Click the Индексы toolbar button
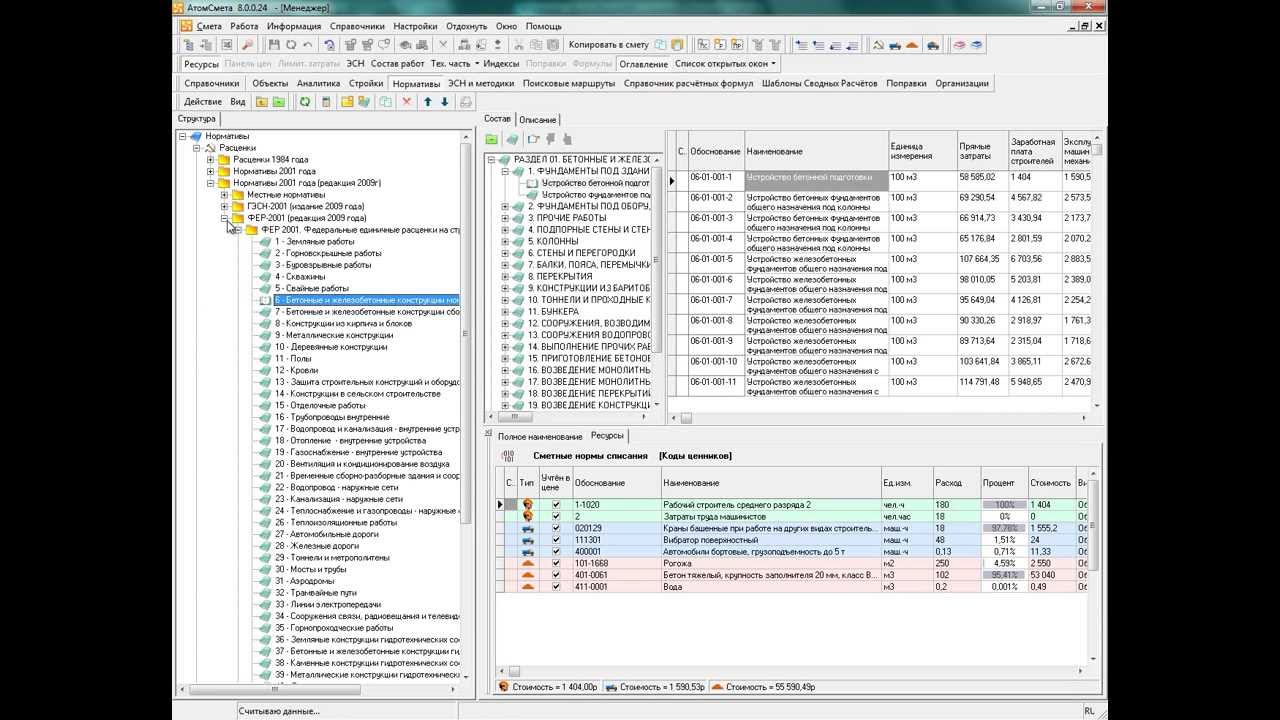Screen dimensions: 1280x720 click(x=501, y=64)
